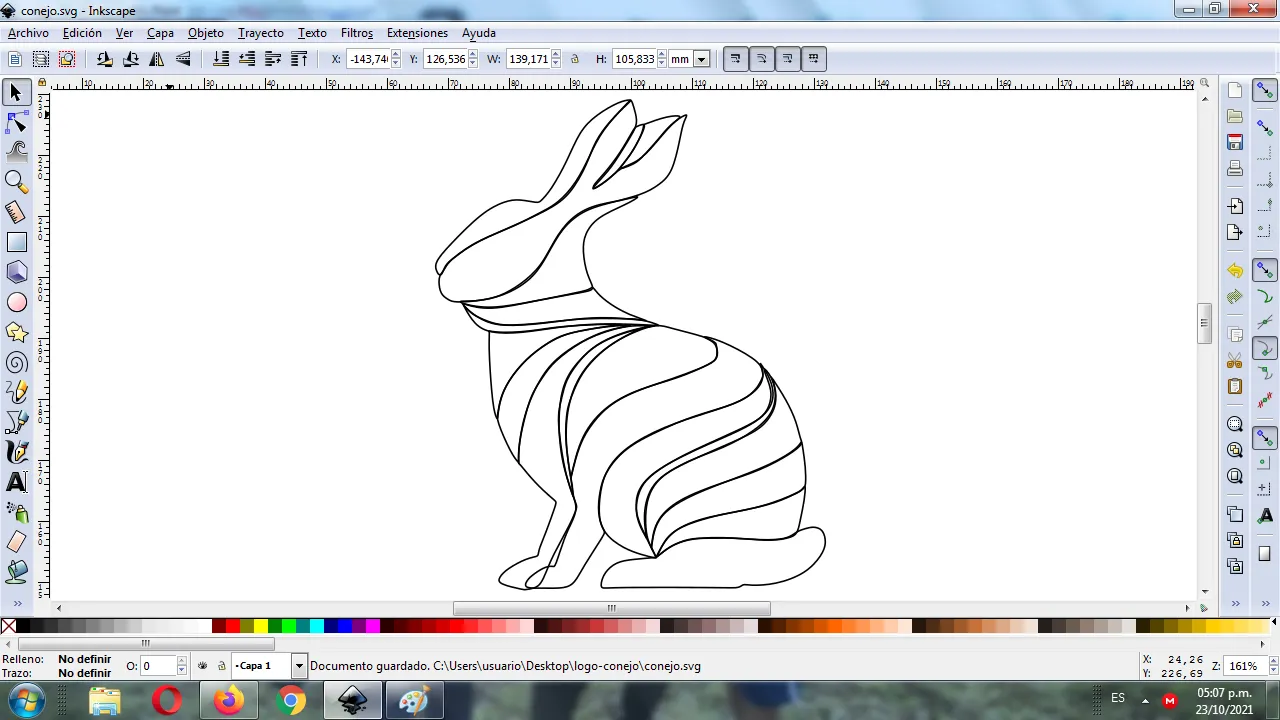Click Select all in all layers icon
The width and height of the screenshot is (1280, 720).
click(x=41, y=59)
